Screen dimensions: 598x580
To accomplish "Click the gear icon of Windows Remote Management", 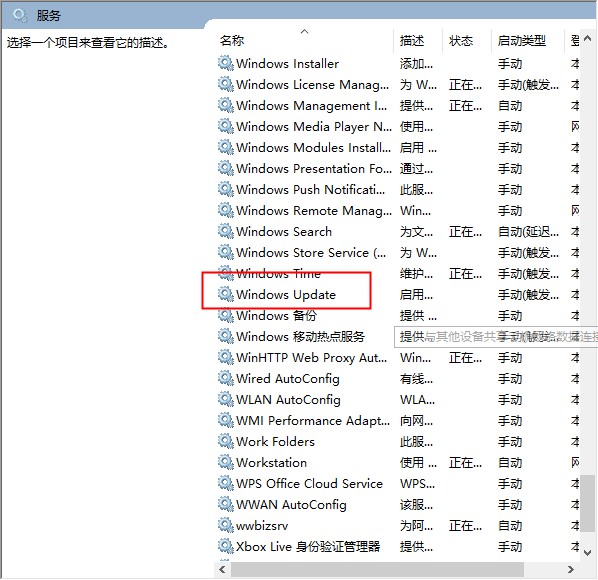I will [225, 210].
